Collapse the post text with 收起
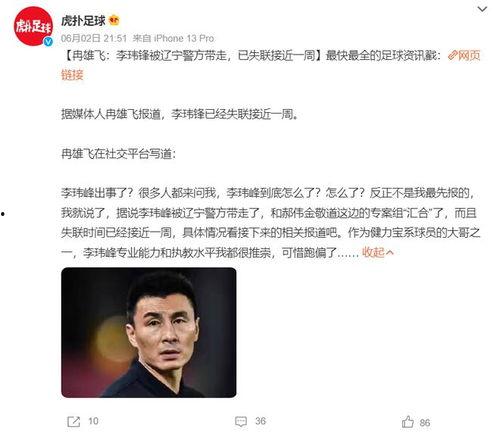Screen dimensions: 500x437 pyautogui.click(x=373, y=252)
